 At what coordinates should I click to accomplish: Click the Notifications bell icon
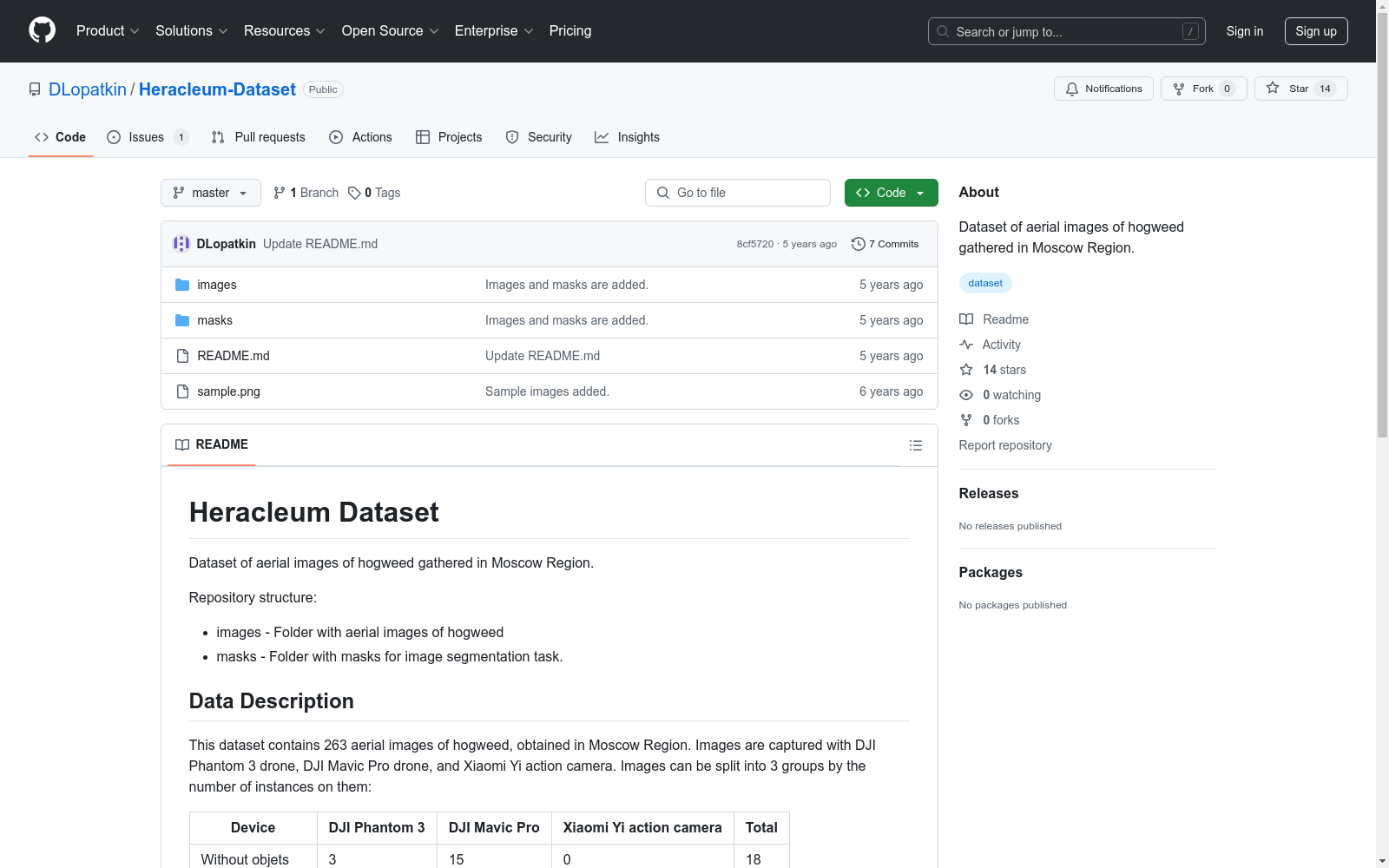(1072, 89)
